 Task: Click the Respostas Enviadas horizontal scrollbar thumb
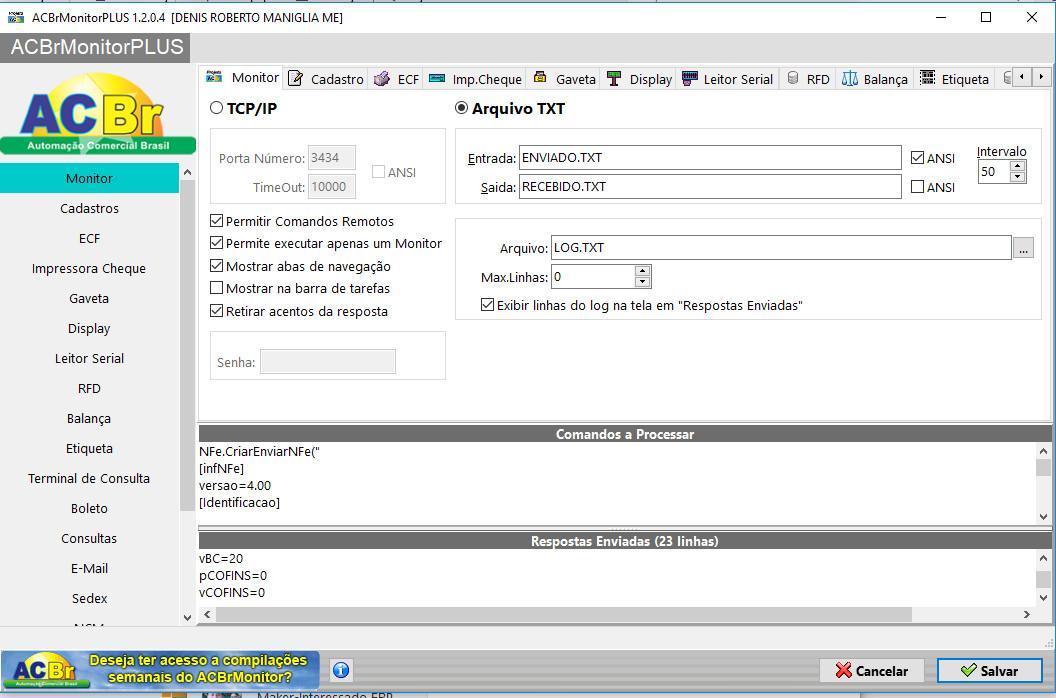564,614
